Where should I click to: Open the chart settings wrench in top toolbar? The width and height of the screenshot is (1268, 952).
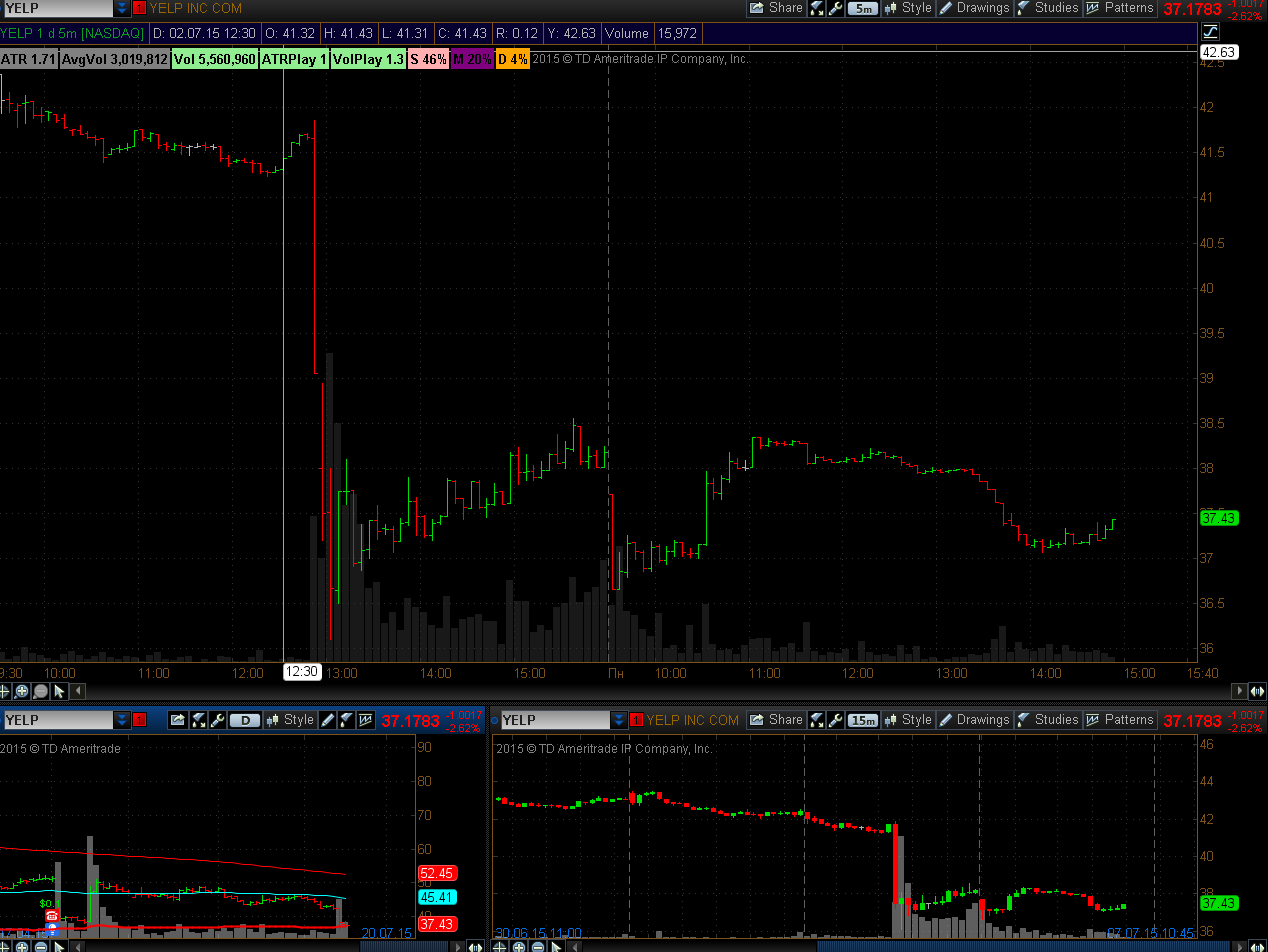coord(836,8)
